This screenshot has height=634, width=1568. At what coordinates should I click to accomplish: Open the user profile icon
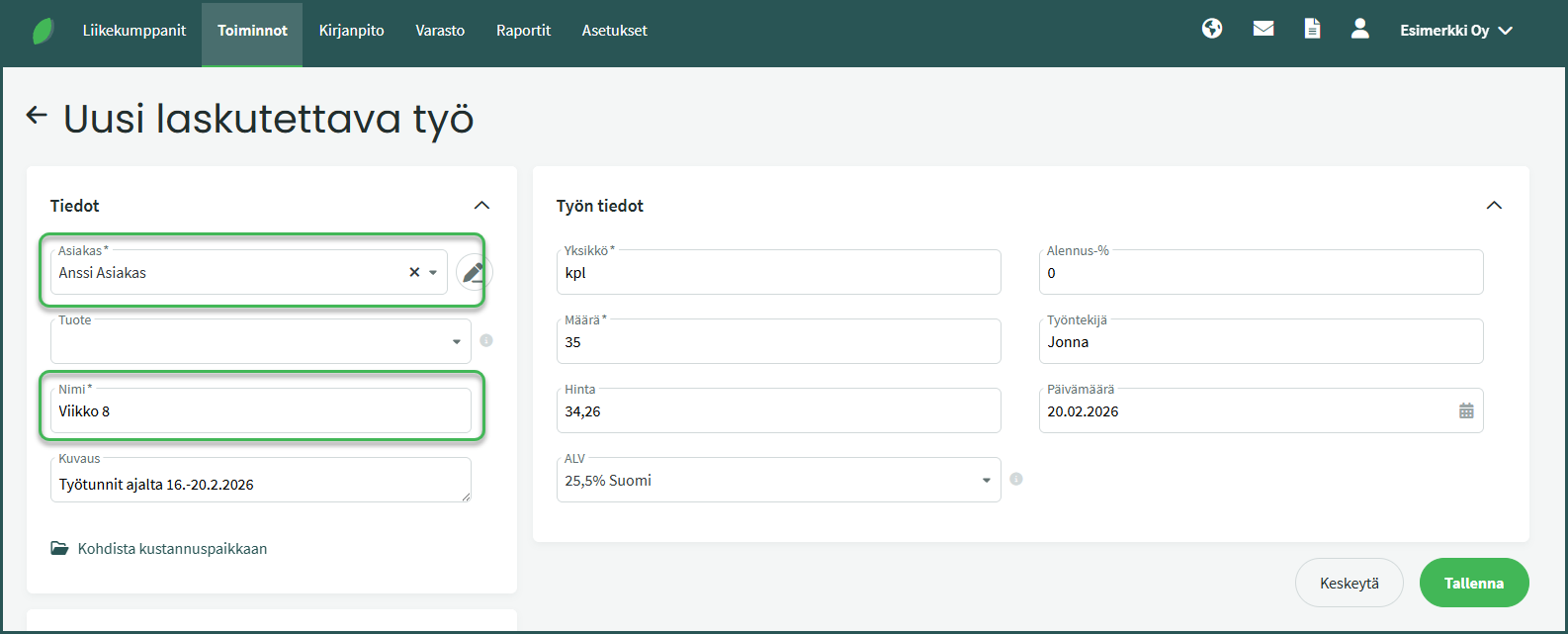[1360, 30]
